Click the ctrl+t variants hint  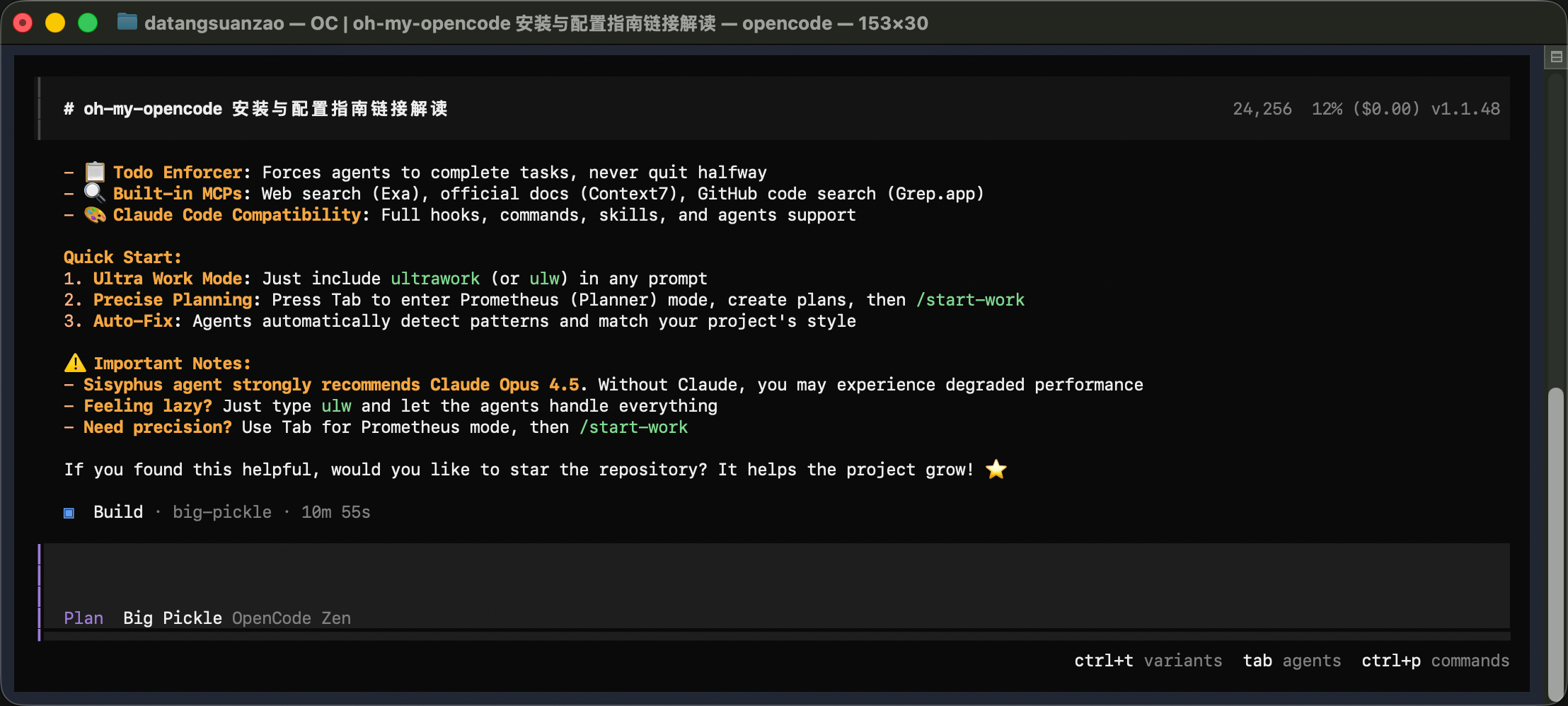pos(1148,661)
